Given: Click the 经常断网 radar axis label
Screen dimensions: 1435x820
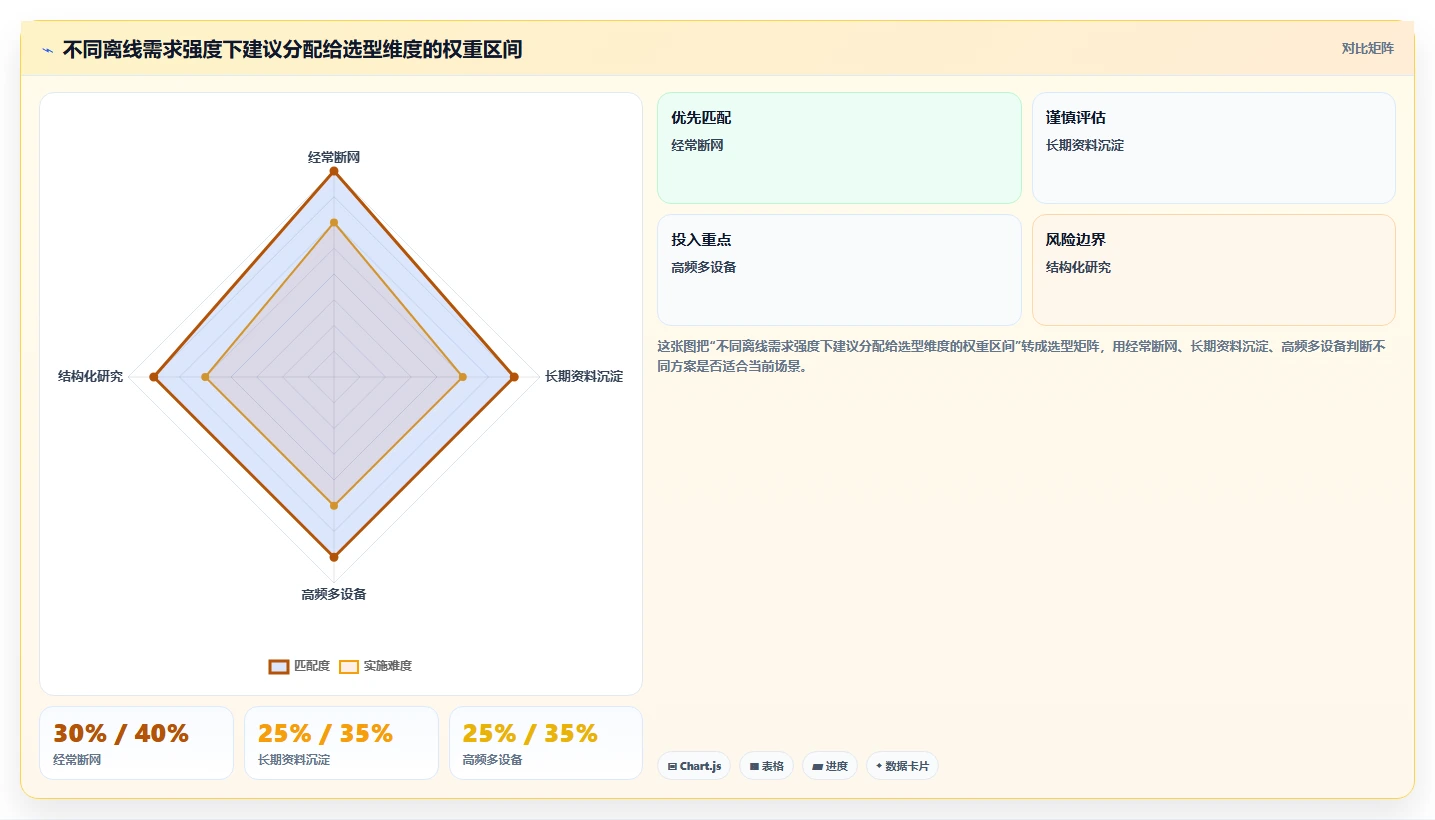Looking at the screenshot, I should 334,158.
